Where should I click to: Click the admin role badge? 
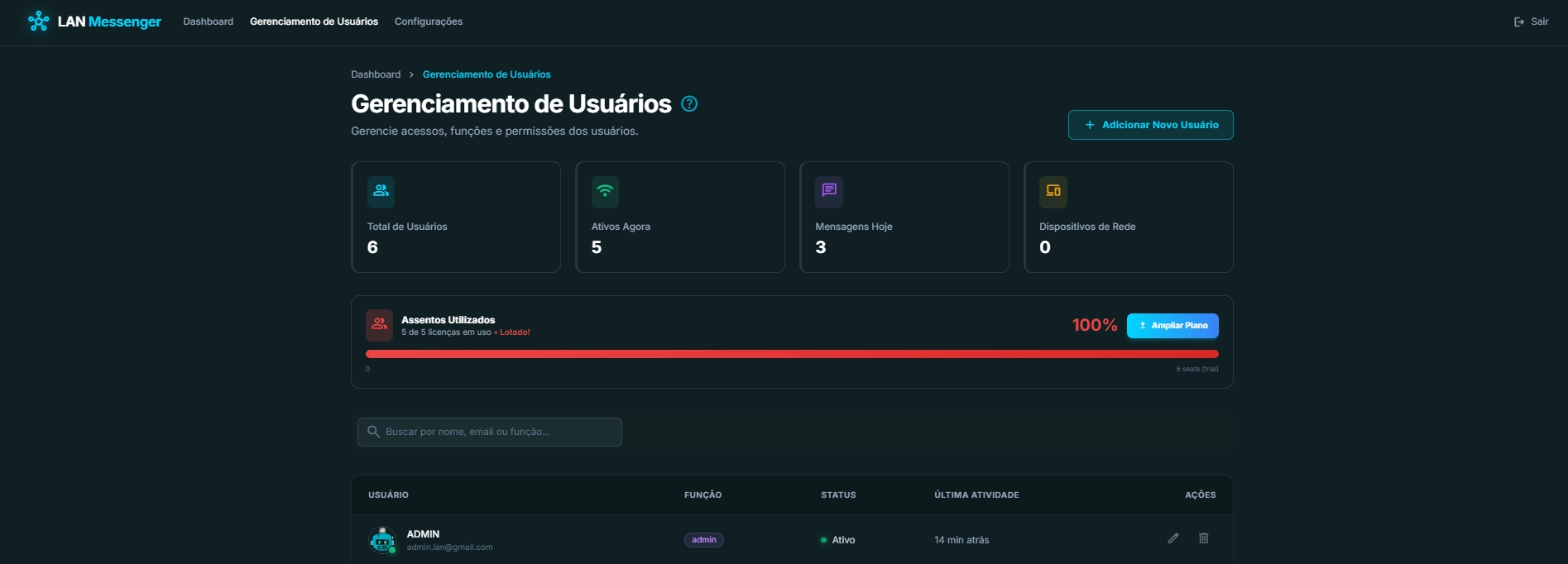(704, 540)
